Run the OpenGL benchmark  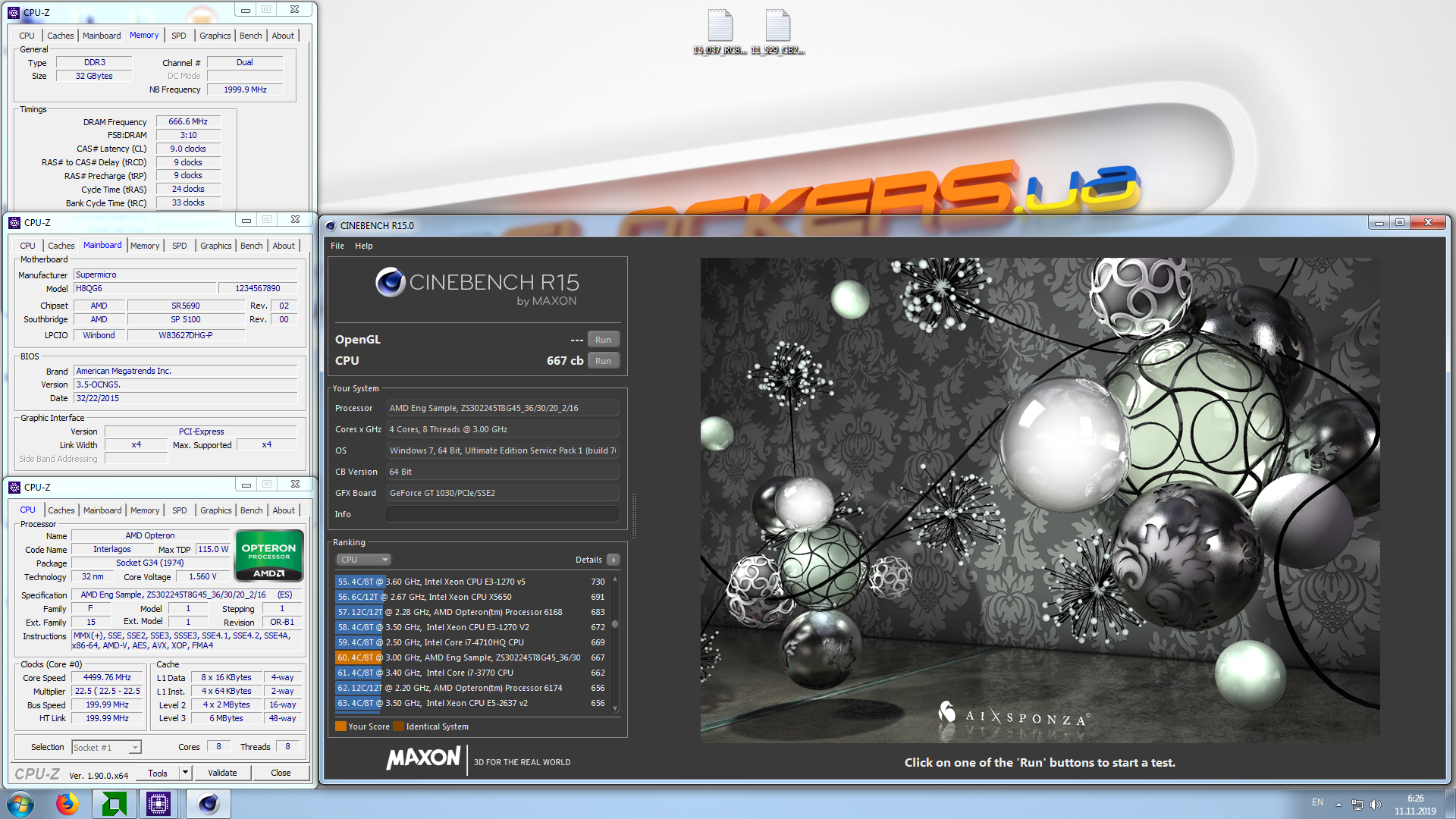click(604, 340)
